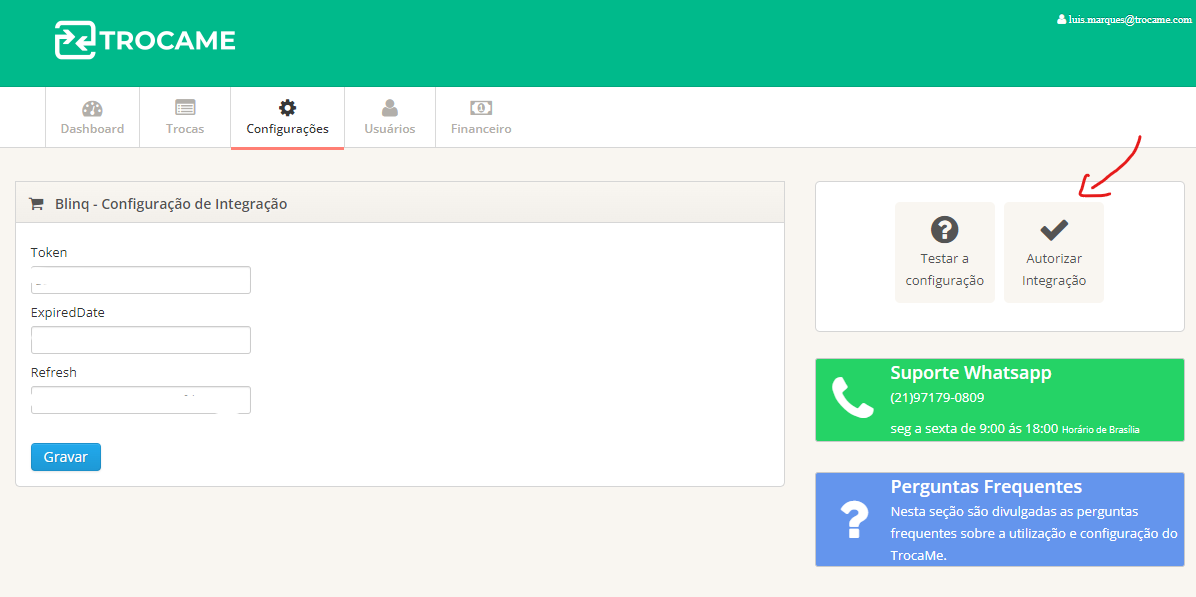Image resolution: width=1196 pixels, height=597 pixels.
Task: Click the Configurações gear icon
Action: coord(288,108)
